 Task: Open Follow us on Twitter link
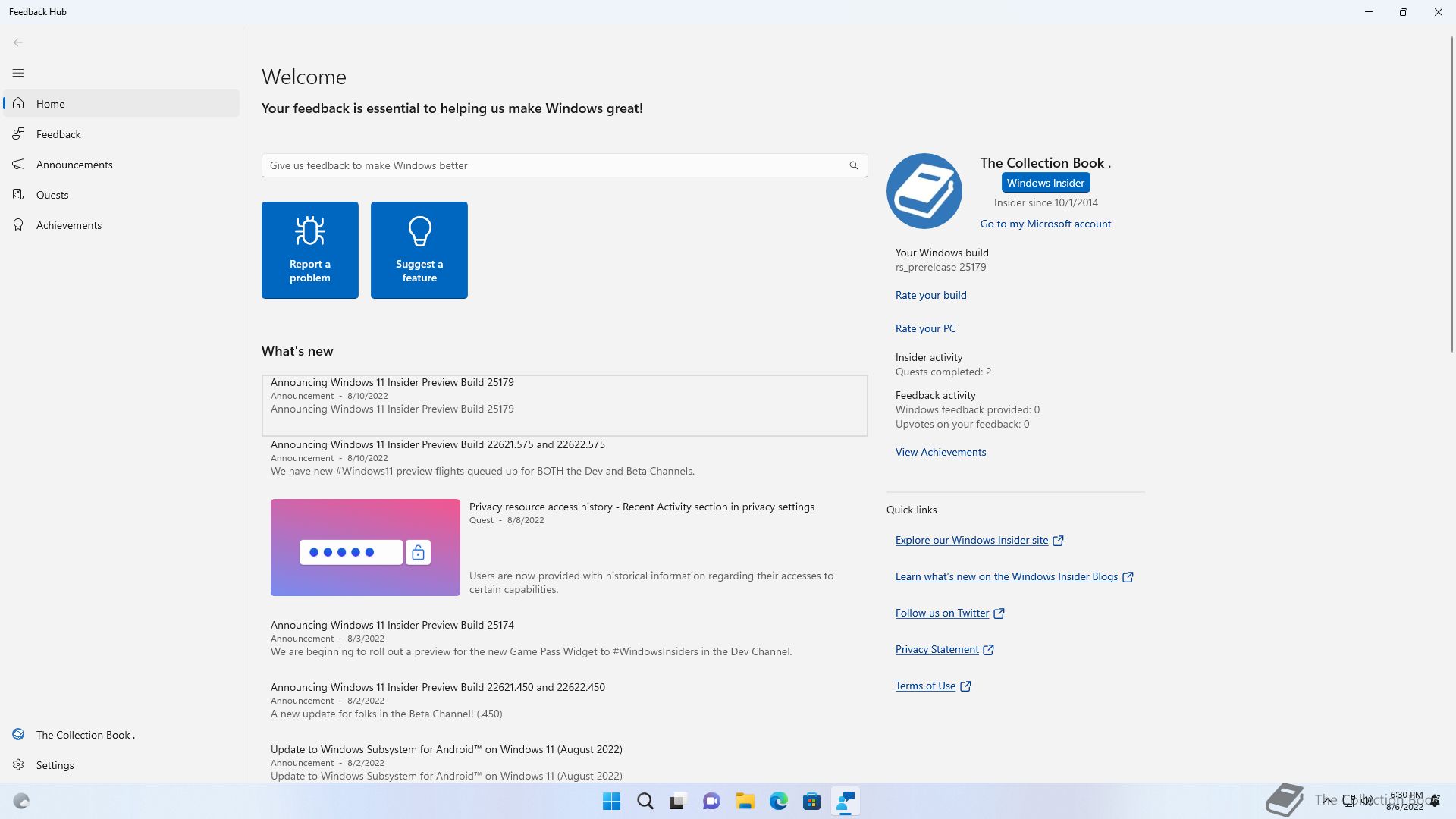tap(943, 613)
